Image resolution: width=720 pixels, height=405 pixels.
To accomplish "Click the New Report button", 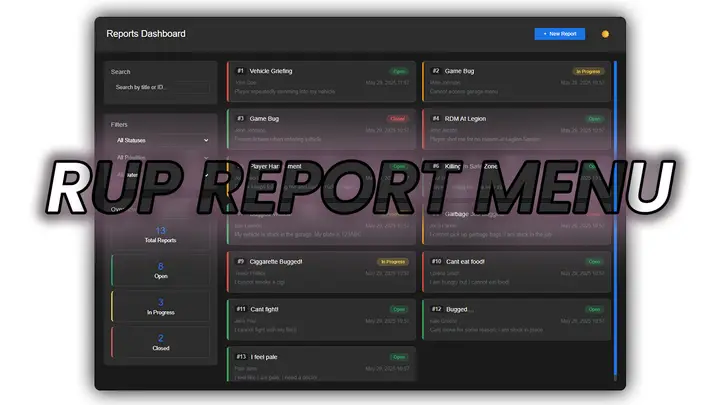I will (559, 34).
